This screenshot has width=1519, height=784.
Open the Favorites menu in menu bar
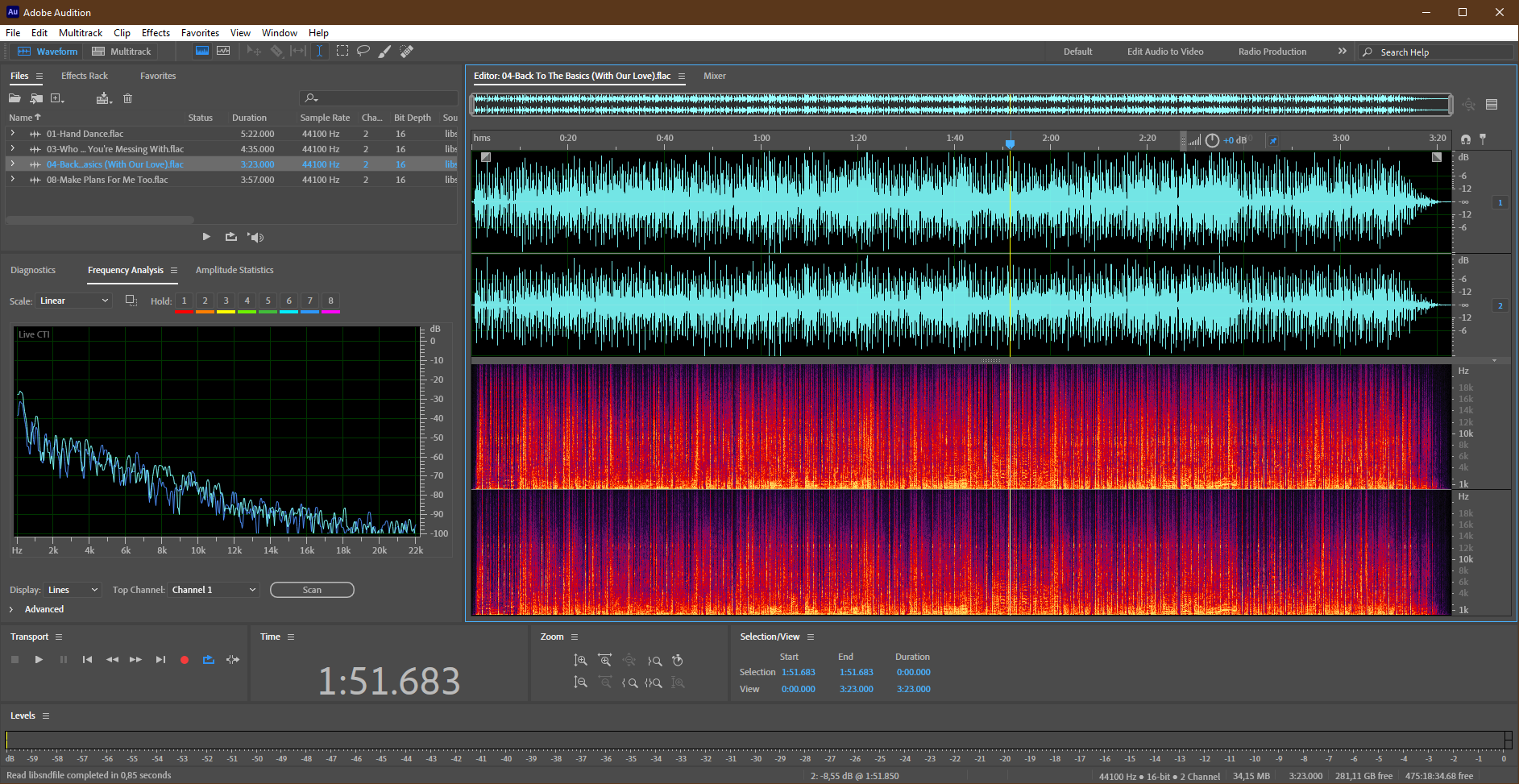pyautogui.click(x=200, y=33)
